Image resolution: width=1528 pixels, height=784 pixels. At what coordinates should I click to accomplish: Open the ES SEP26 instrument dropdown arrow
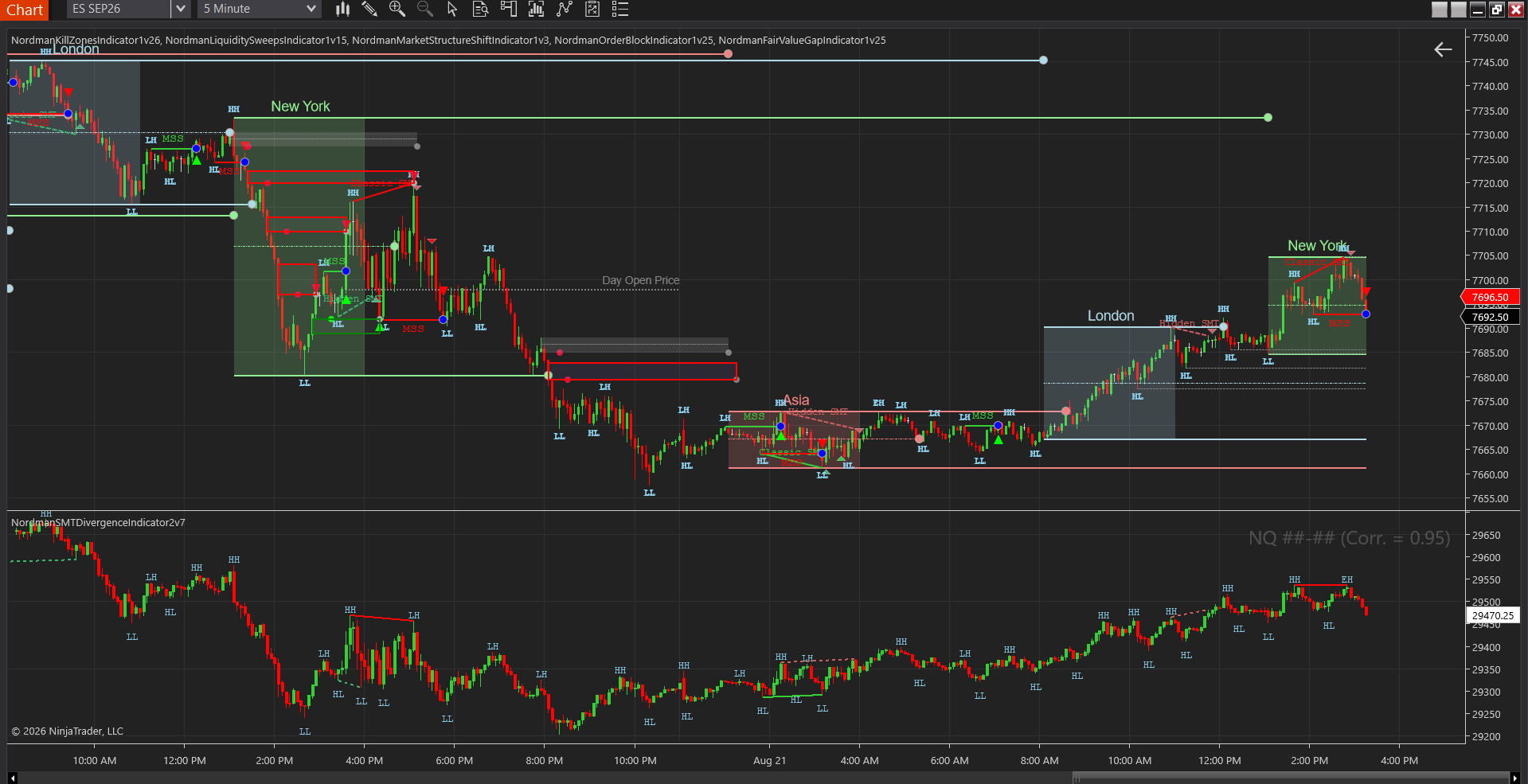181,9
